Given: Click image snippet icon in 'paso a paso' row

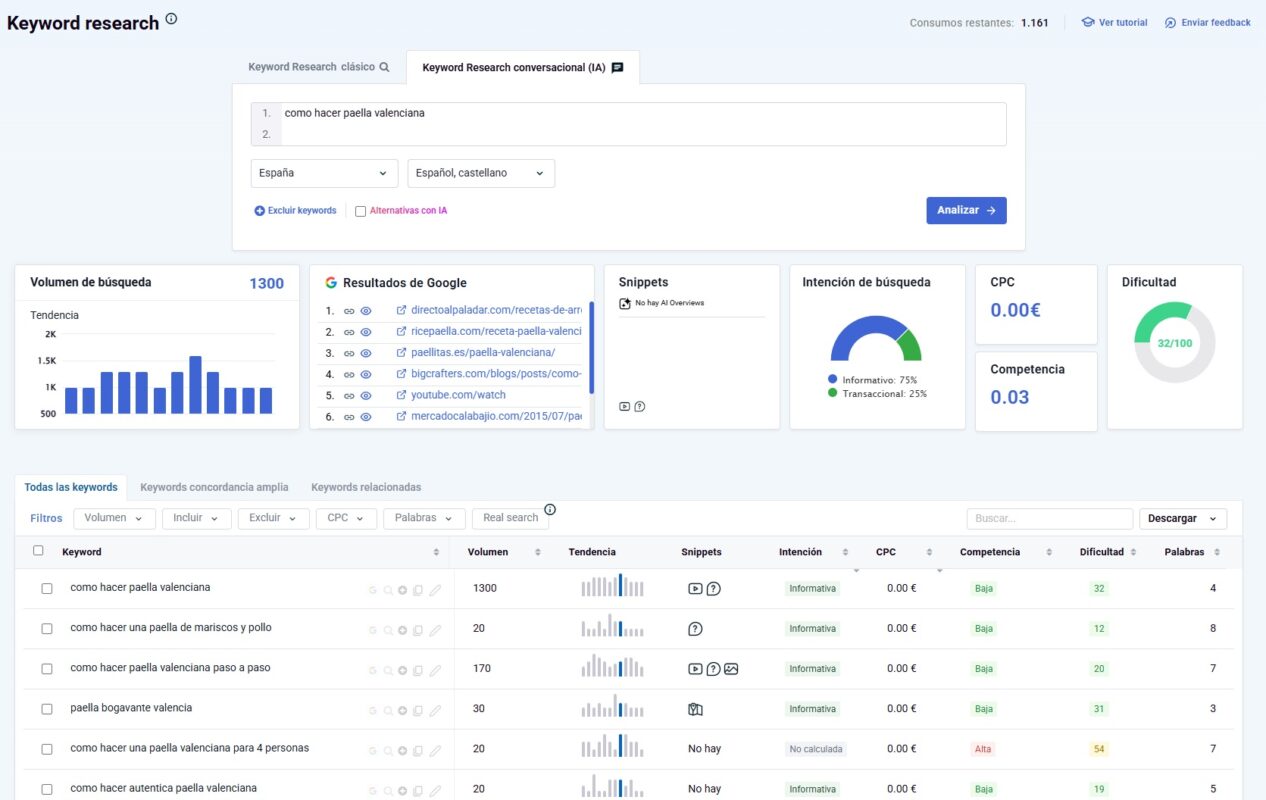Looking at the screenshot, I should [731, 669].
